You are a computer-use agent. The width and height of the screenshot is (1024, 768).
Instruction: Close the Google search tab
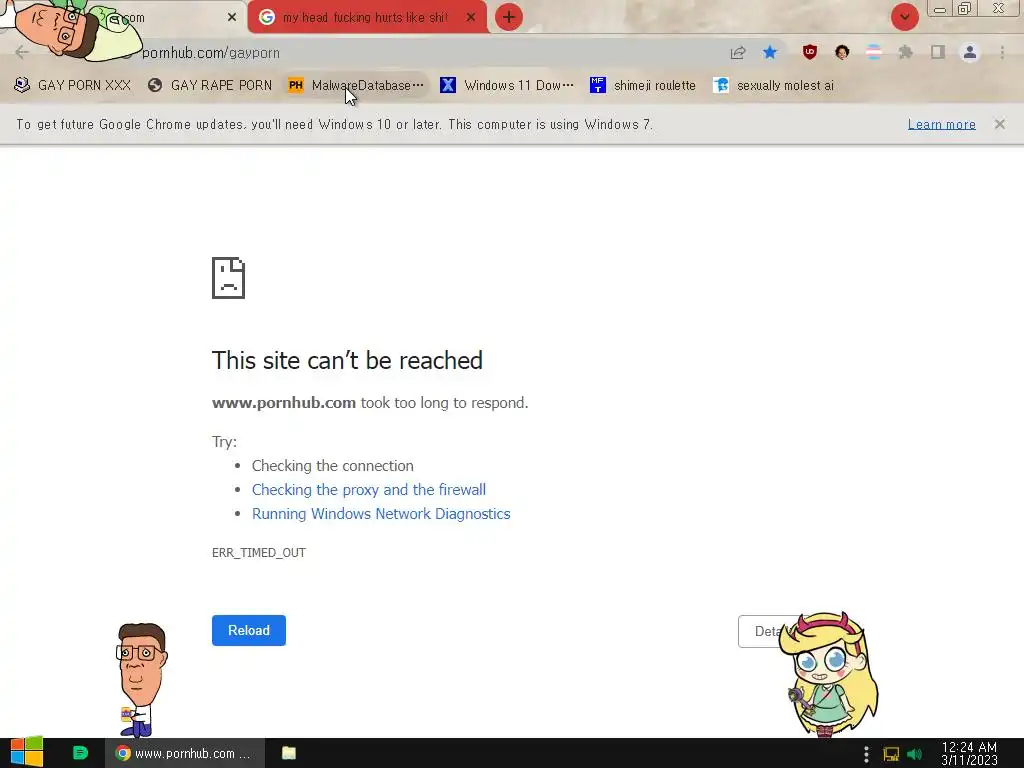471,18
